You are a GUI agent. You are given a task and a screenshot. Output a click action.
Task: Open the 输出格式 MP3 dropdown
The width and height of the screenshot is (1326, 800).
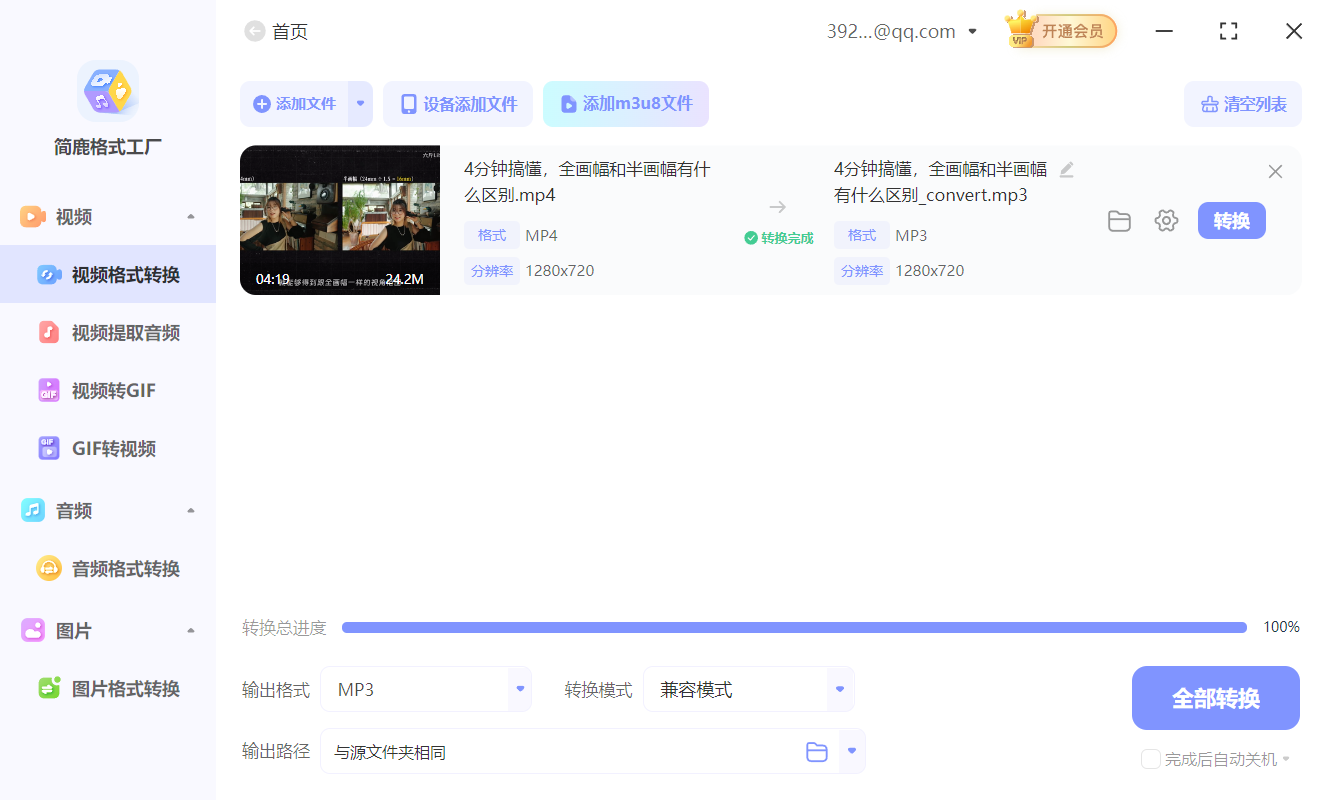[x=519, y=689]
